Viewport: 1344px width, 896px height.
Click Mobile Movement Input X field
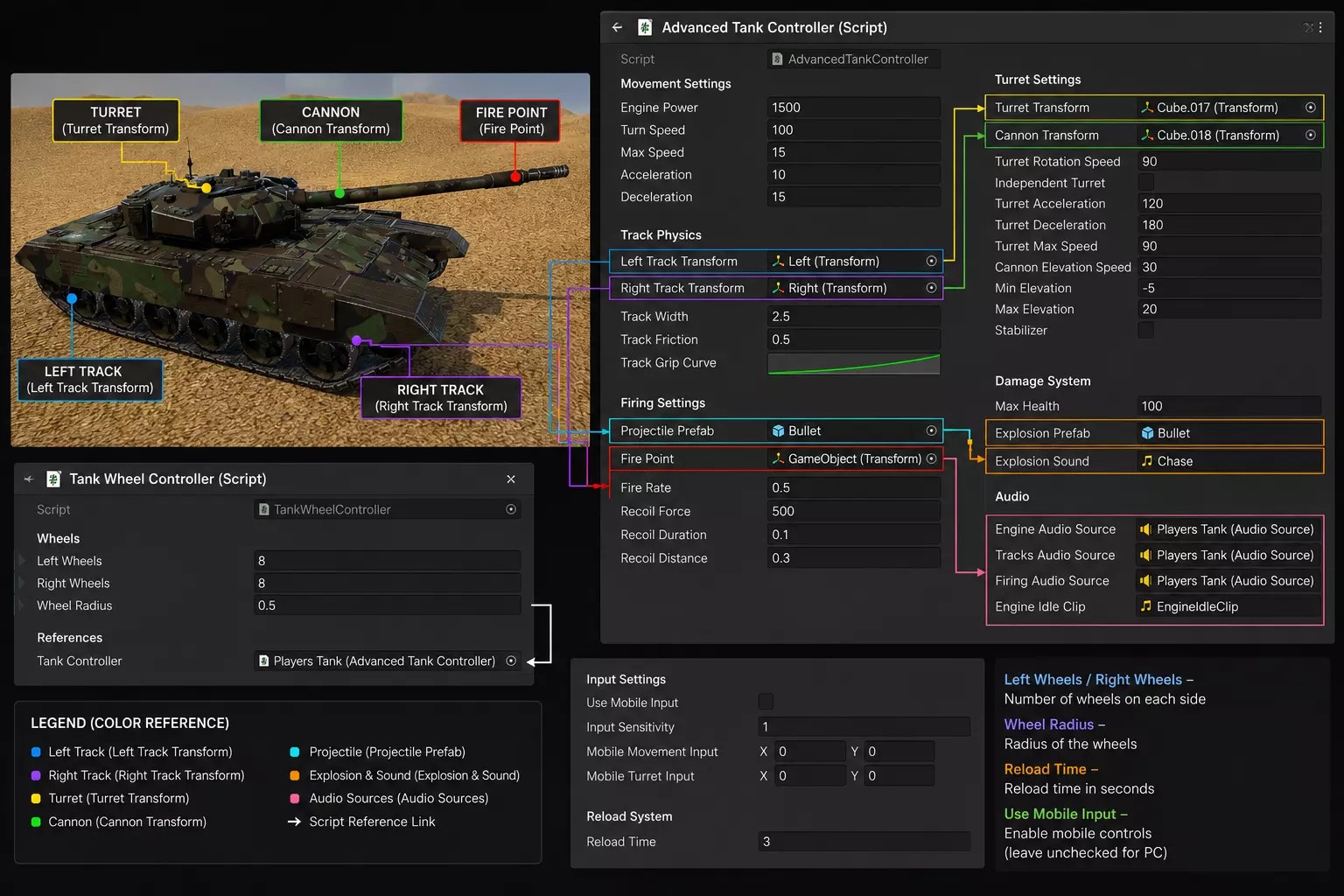809,752
